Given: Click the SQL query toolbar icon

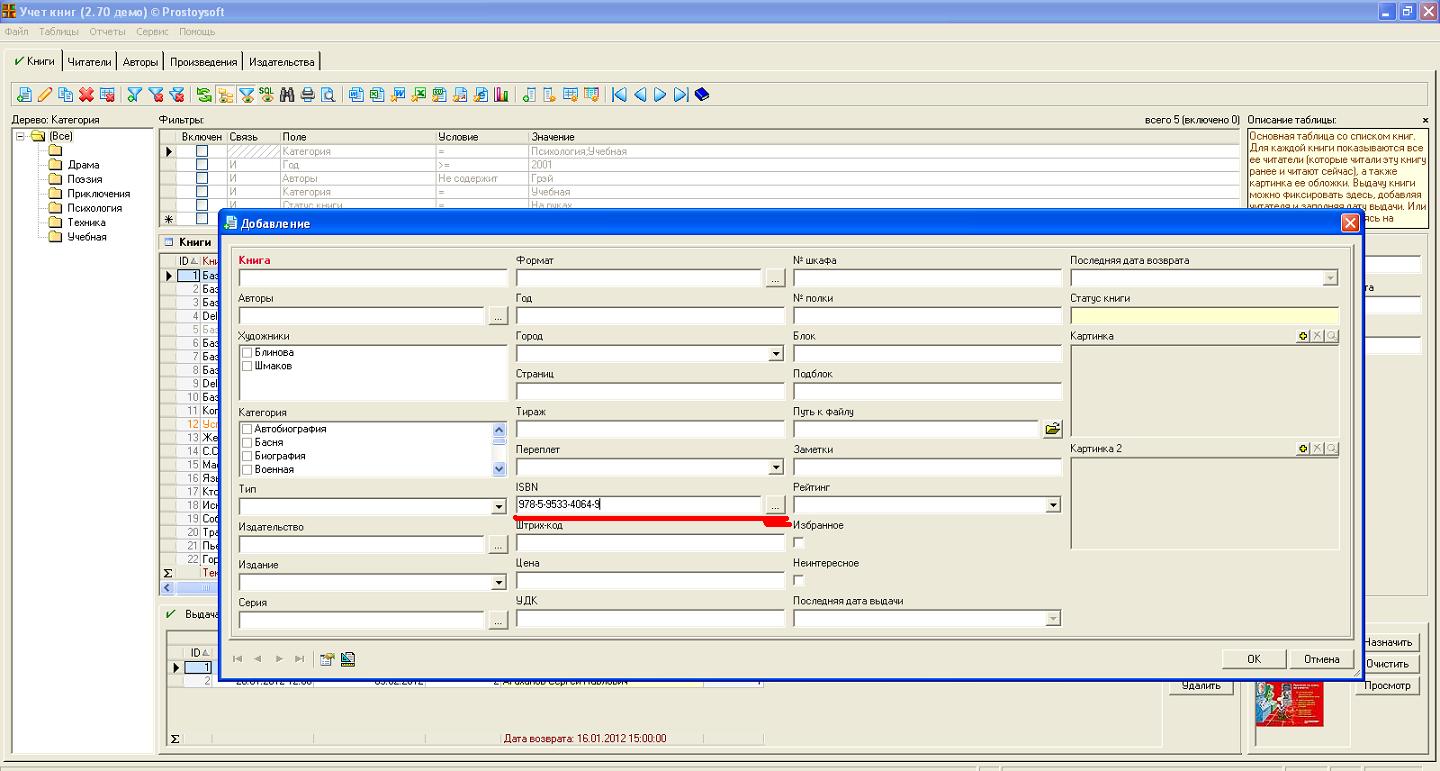Looking at the screenshot, I should pyautogui.click(x=266, y=95).
